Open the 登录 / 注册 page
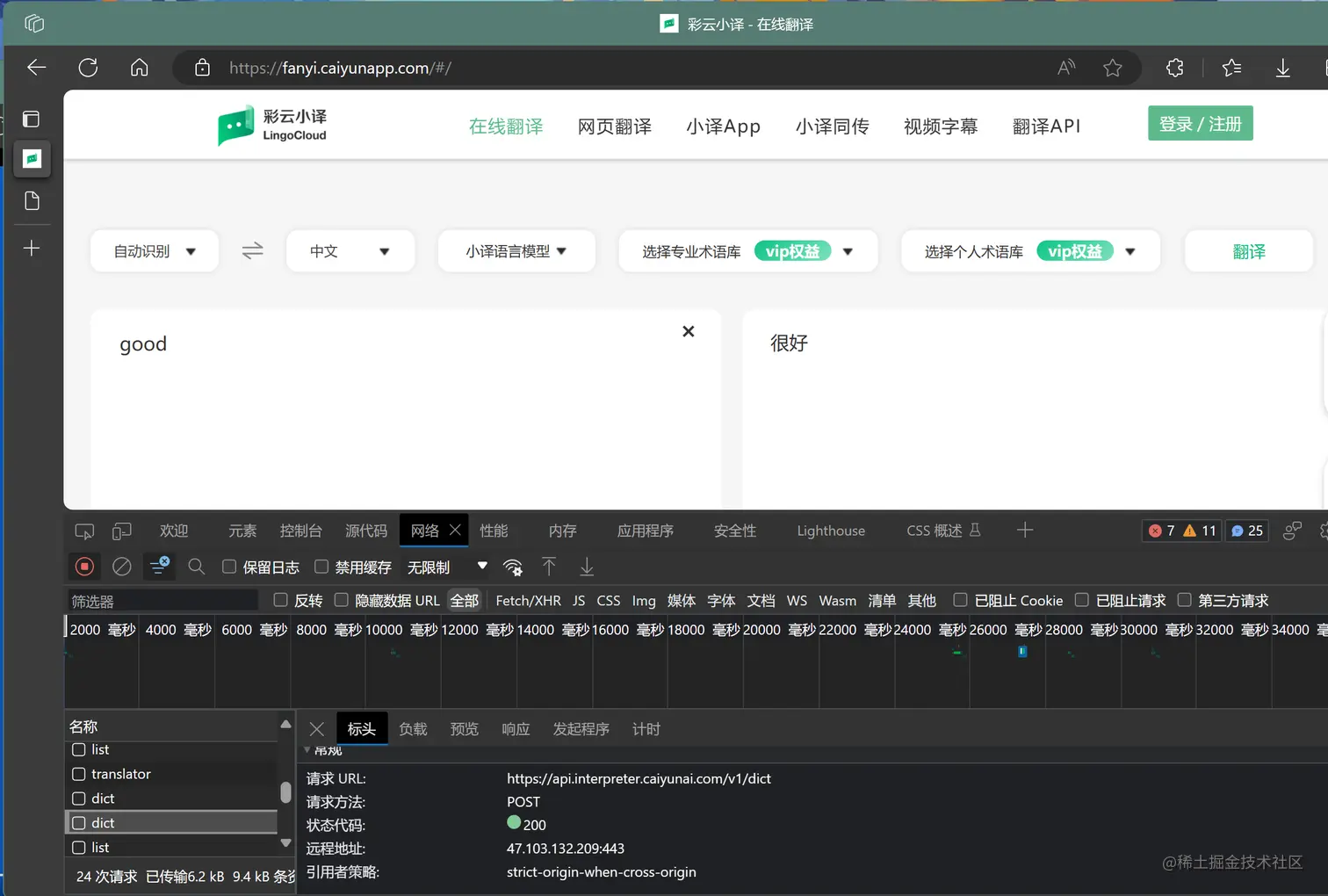 point(1200,123)
